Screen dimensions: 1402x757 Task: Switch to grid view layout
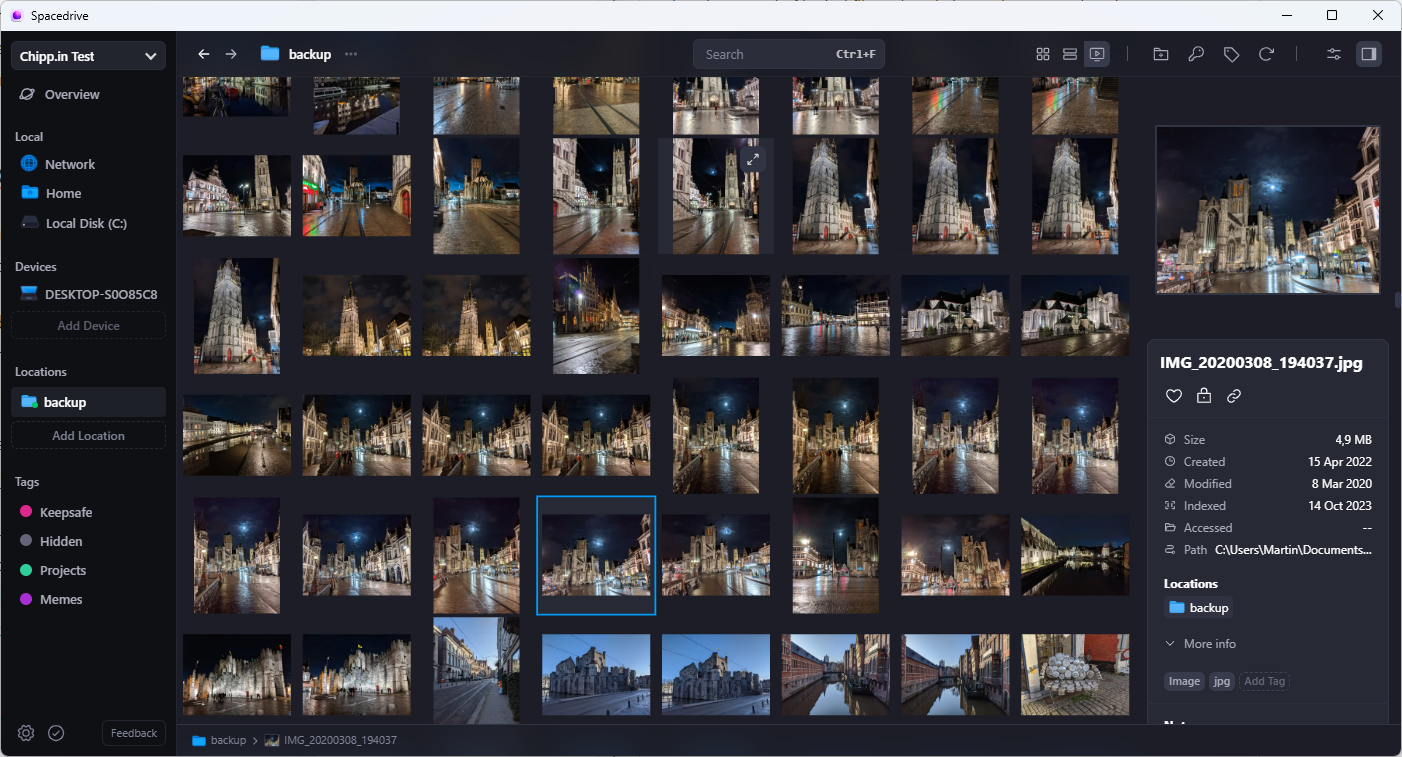(x=1043, y=54)
